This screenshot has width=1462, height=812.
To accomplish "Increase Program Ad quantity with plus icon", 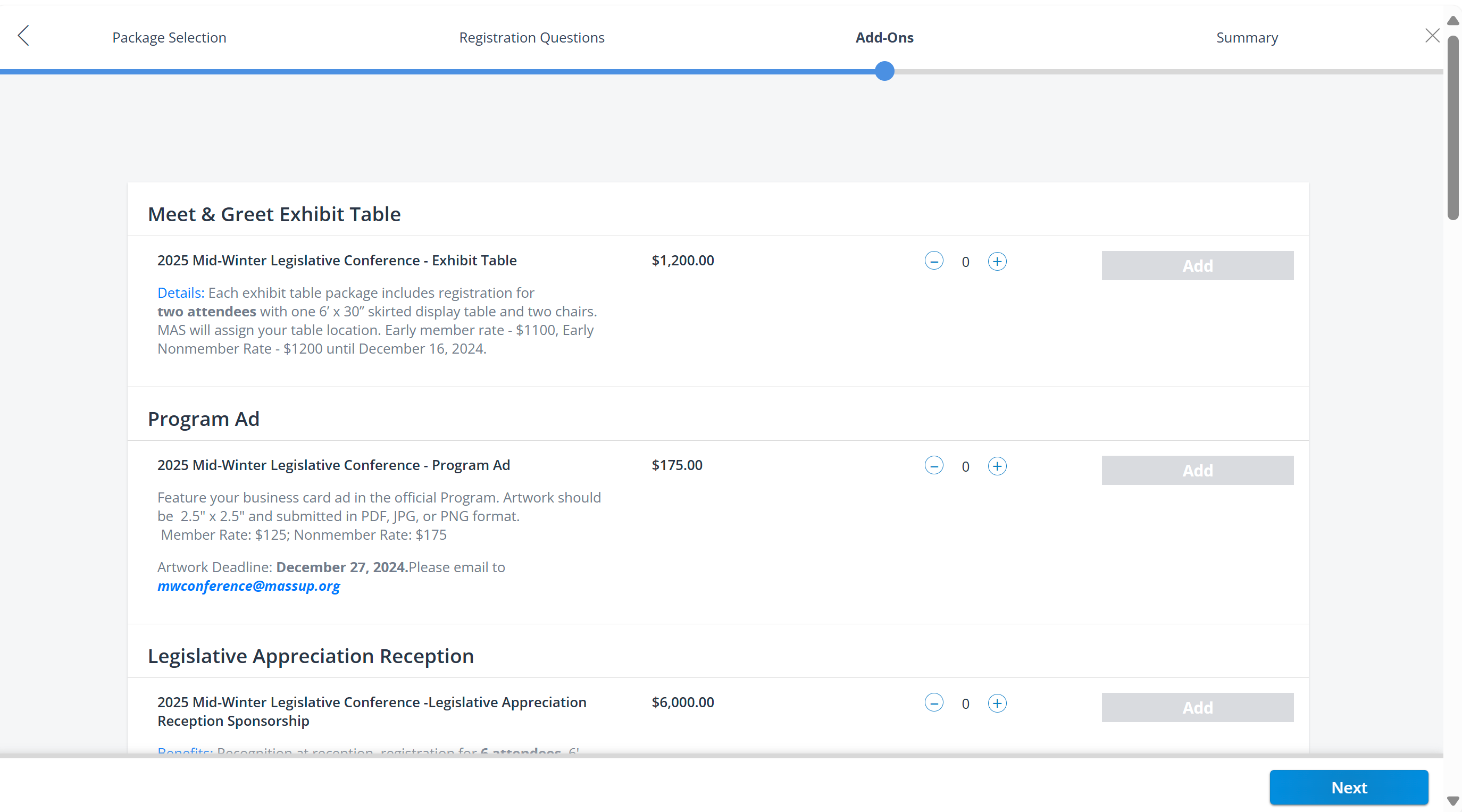I will [x=997, y=466].
